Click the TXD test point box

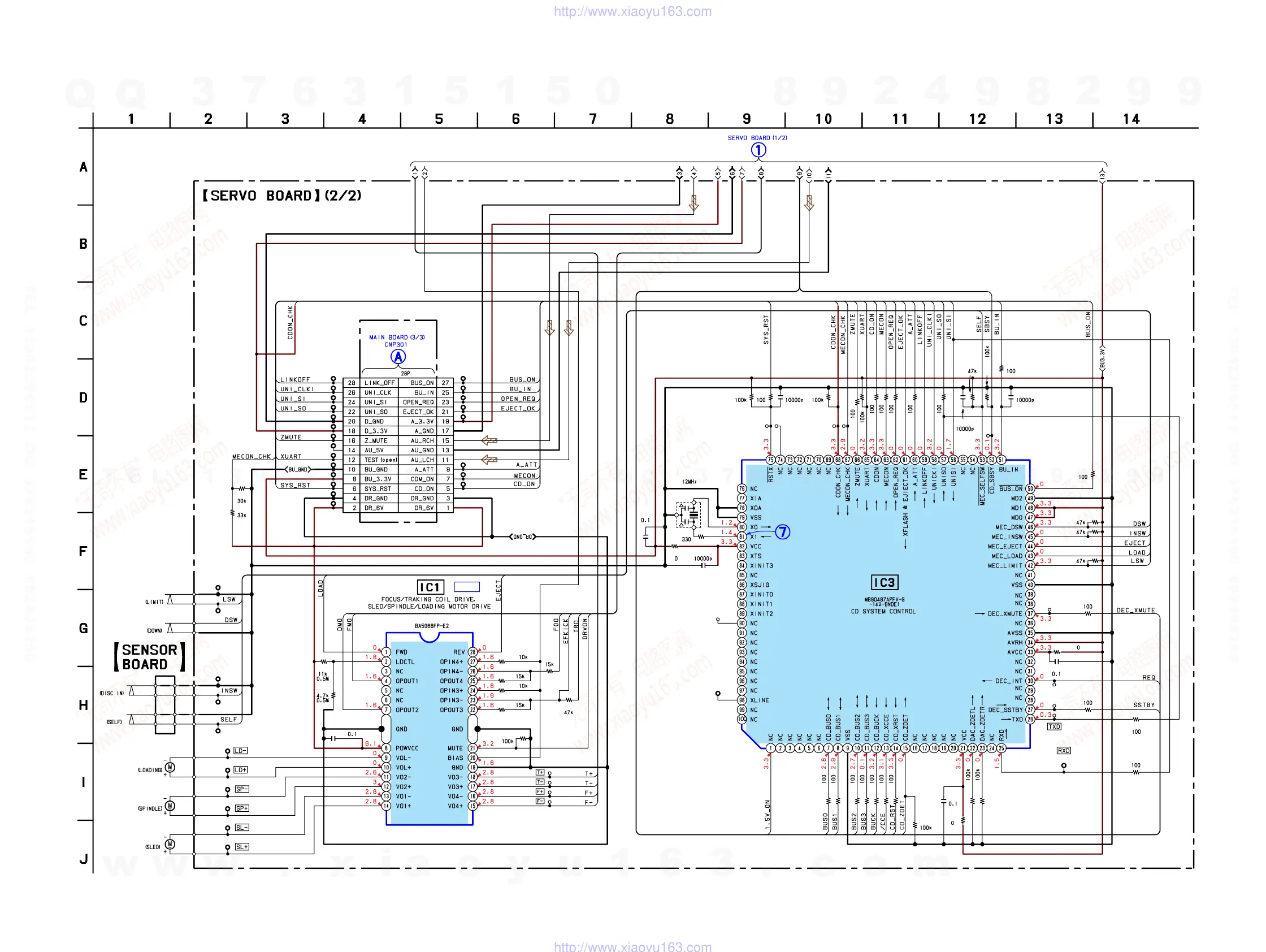pos(1054,726)
